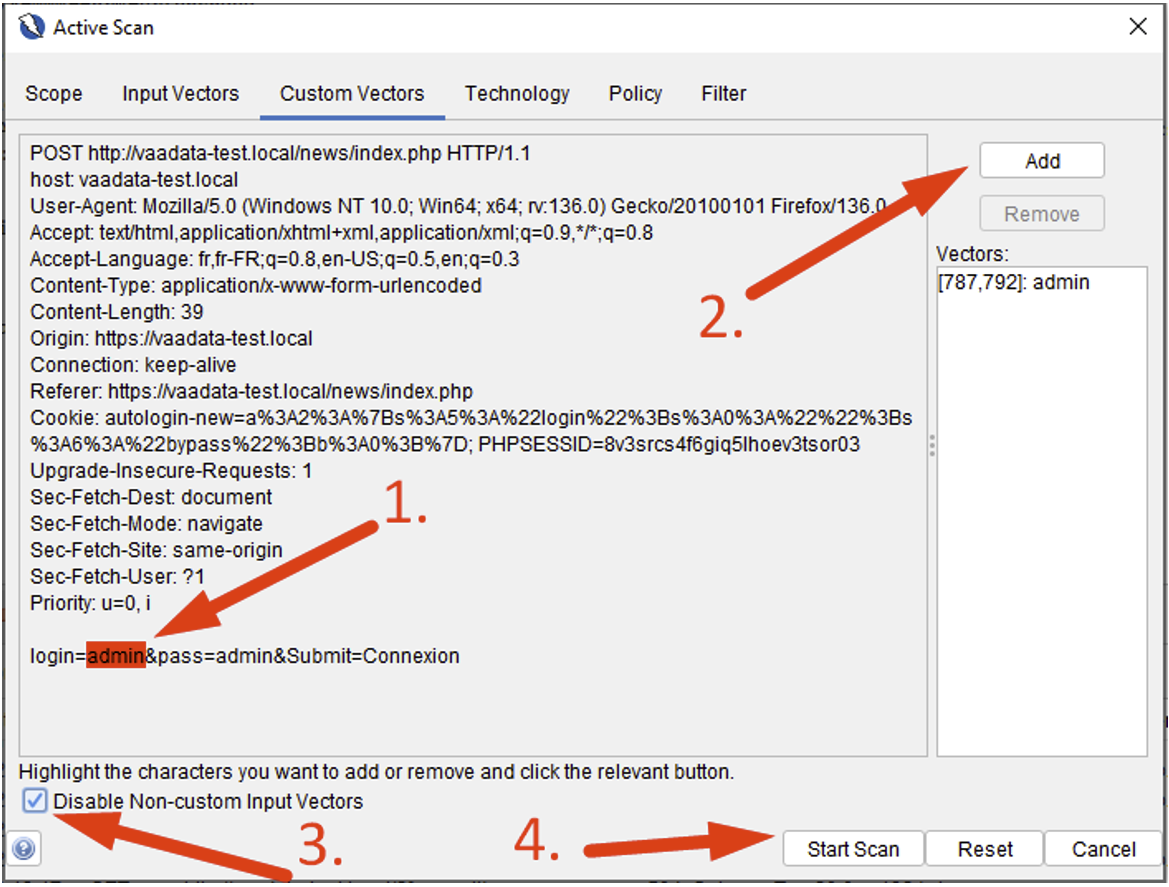
Task: Cancel the Active Scan dialog
Action: click(1103, 849)
